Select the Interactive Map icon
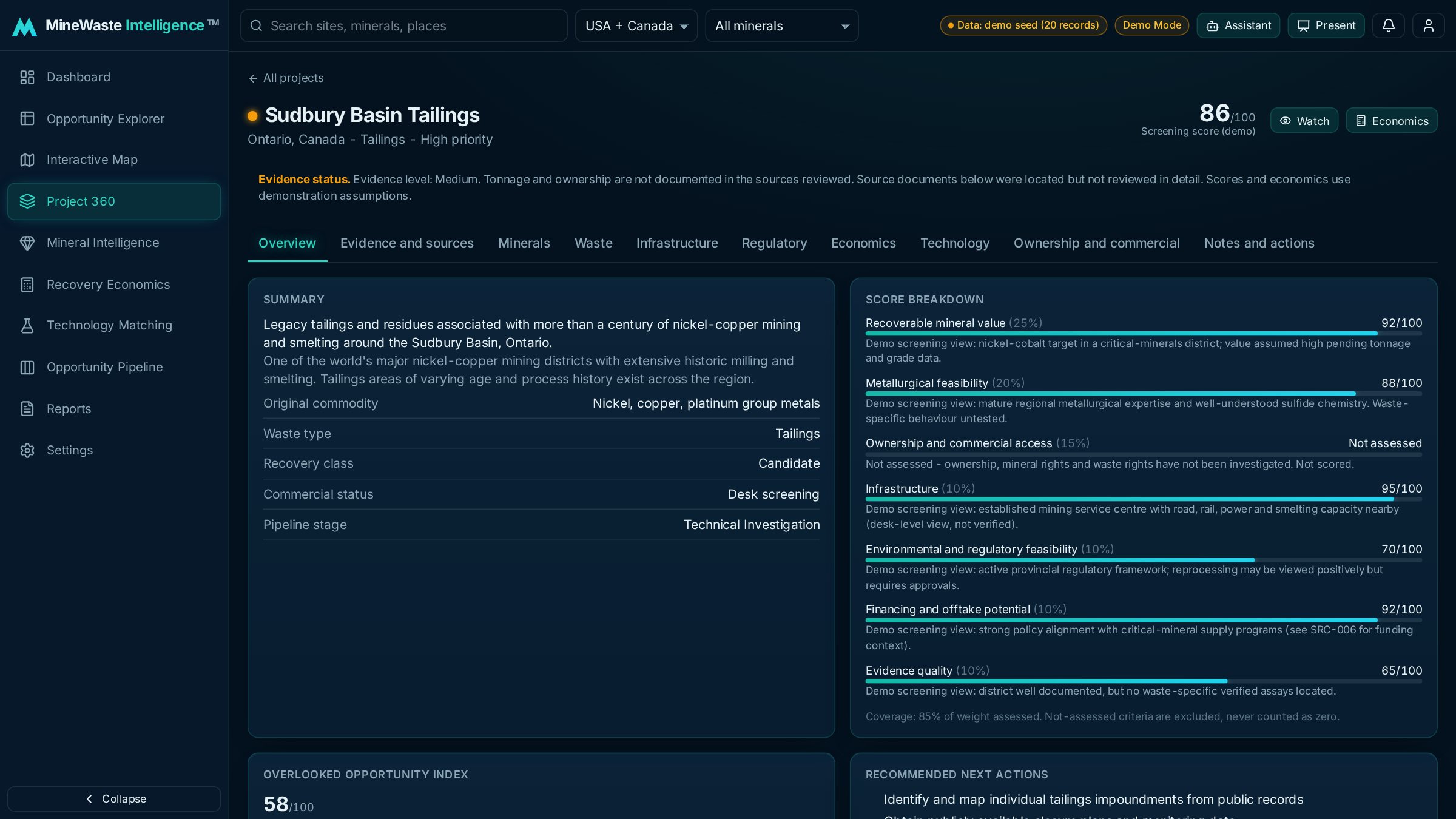 click(27, 160)
